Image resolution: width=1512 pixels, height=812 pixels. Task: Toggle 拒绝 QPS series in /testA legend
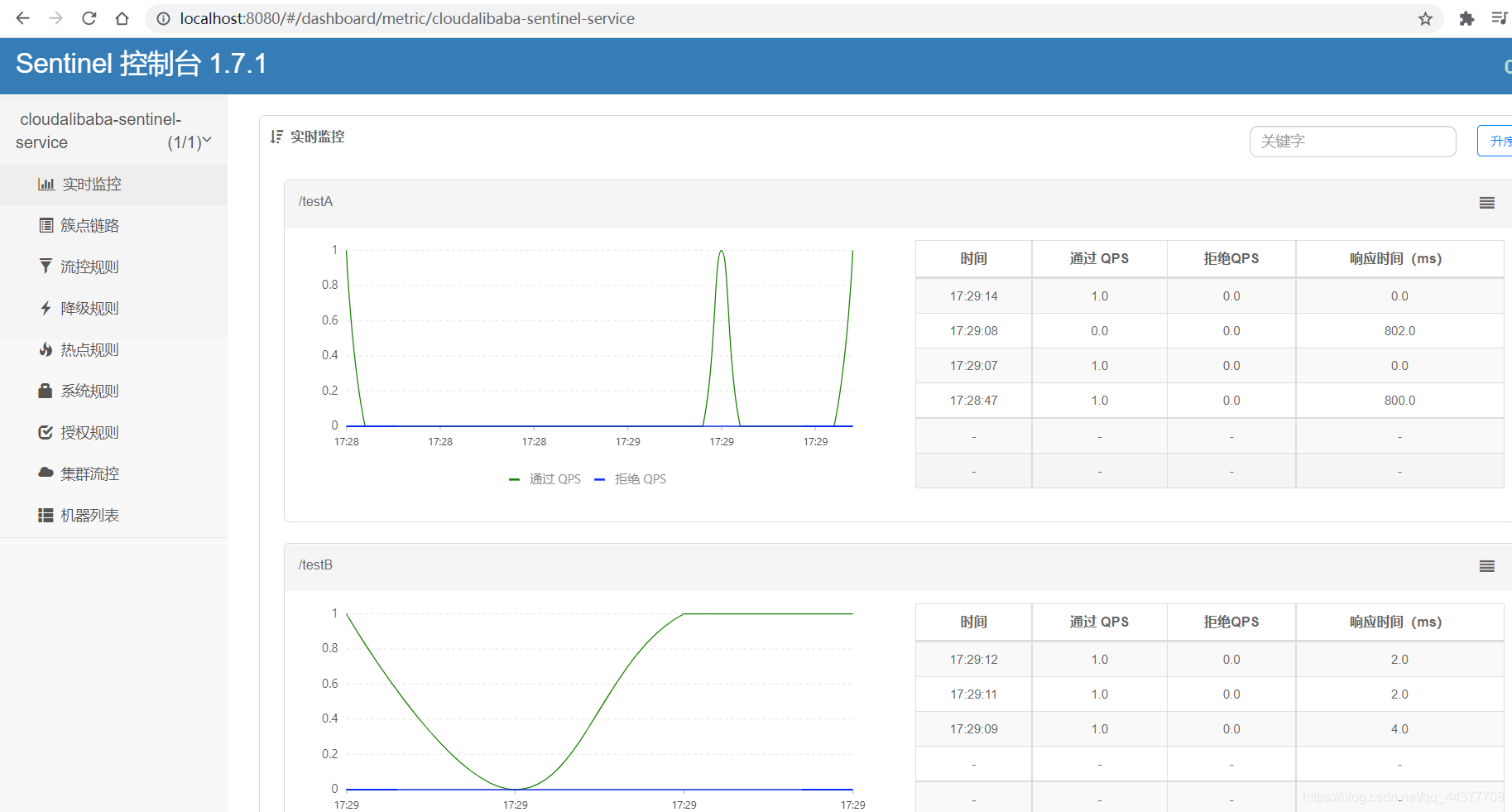click(631, 479)
